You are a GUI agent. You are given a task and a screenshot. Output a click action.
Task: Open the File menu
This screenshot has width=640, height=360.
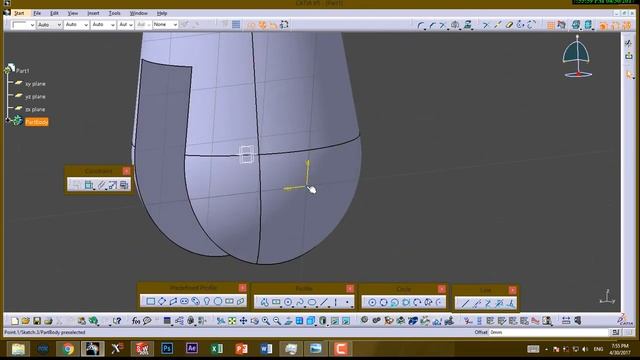[x=37, y=13]
